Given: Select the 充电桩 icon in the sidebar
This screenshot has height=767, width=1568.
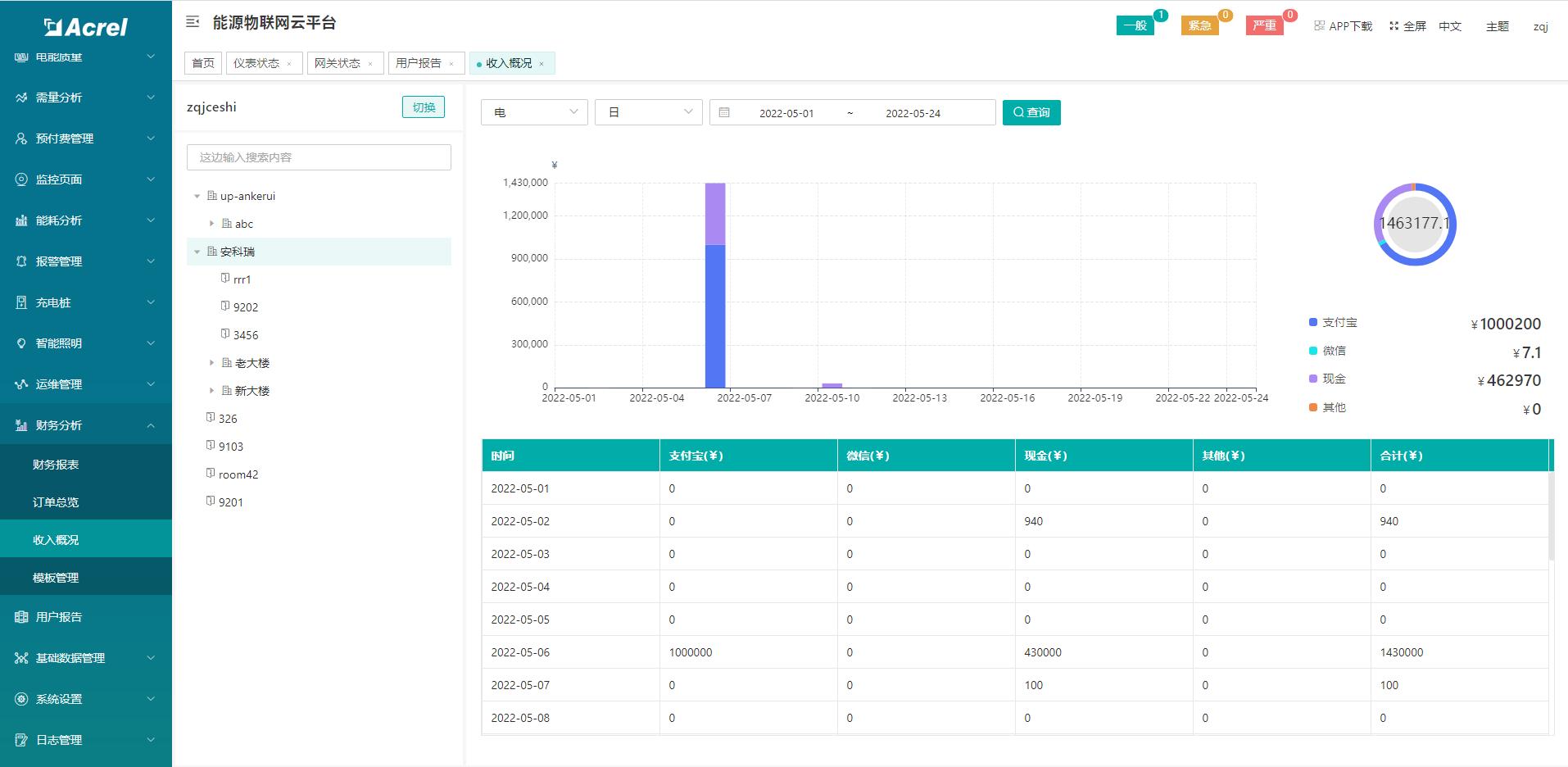Looking at the screenshot, I should click(20, 302).
